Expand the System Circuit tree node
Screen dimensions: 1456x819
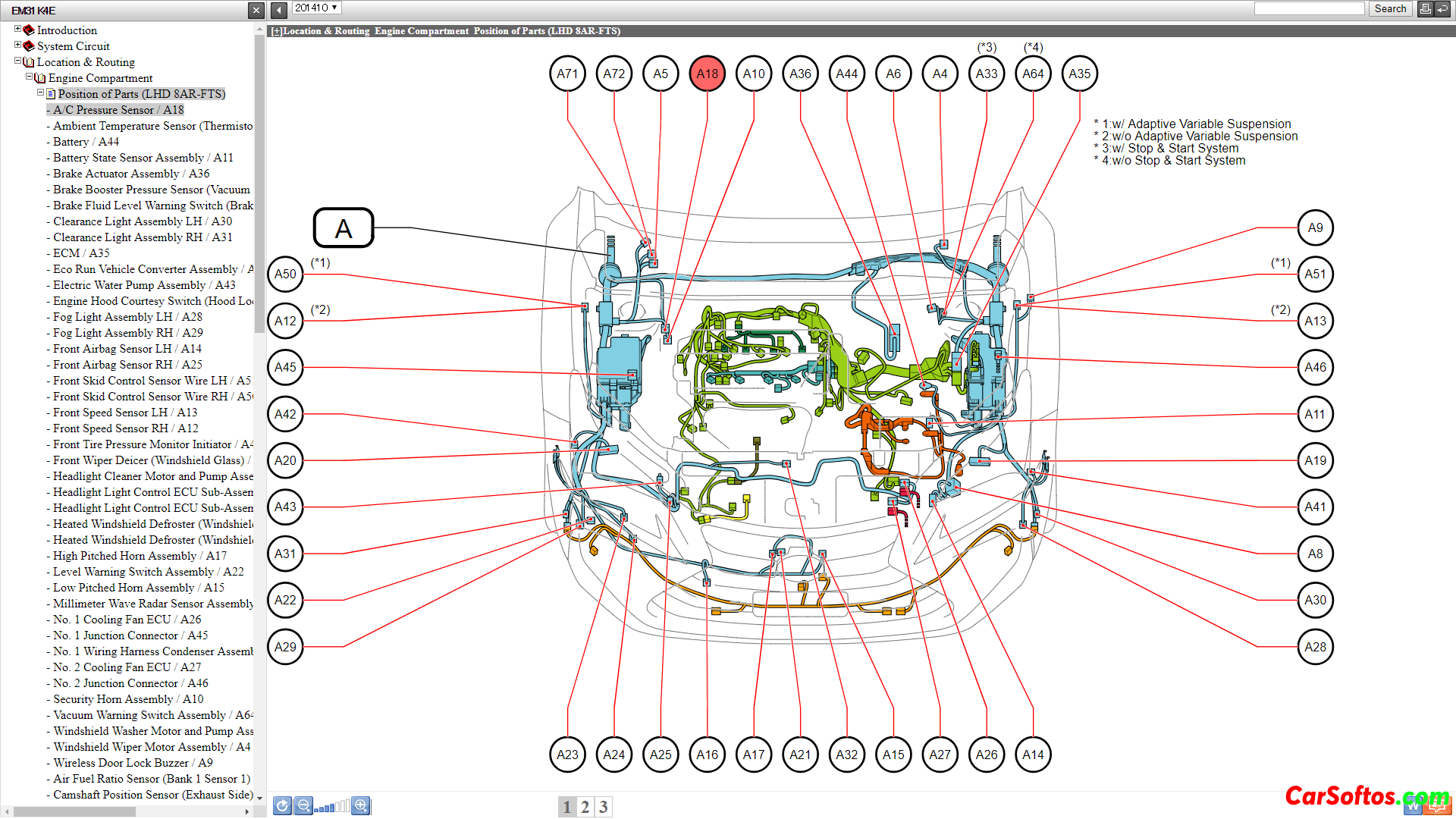[x=18, y=45]
